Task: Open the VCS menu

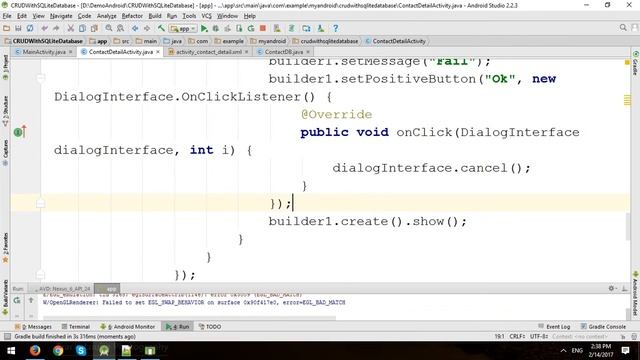Action: (207, 16)
